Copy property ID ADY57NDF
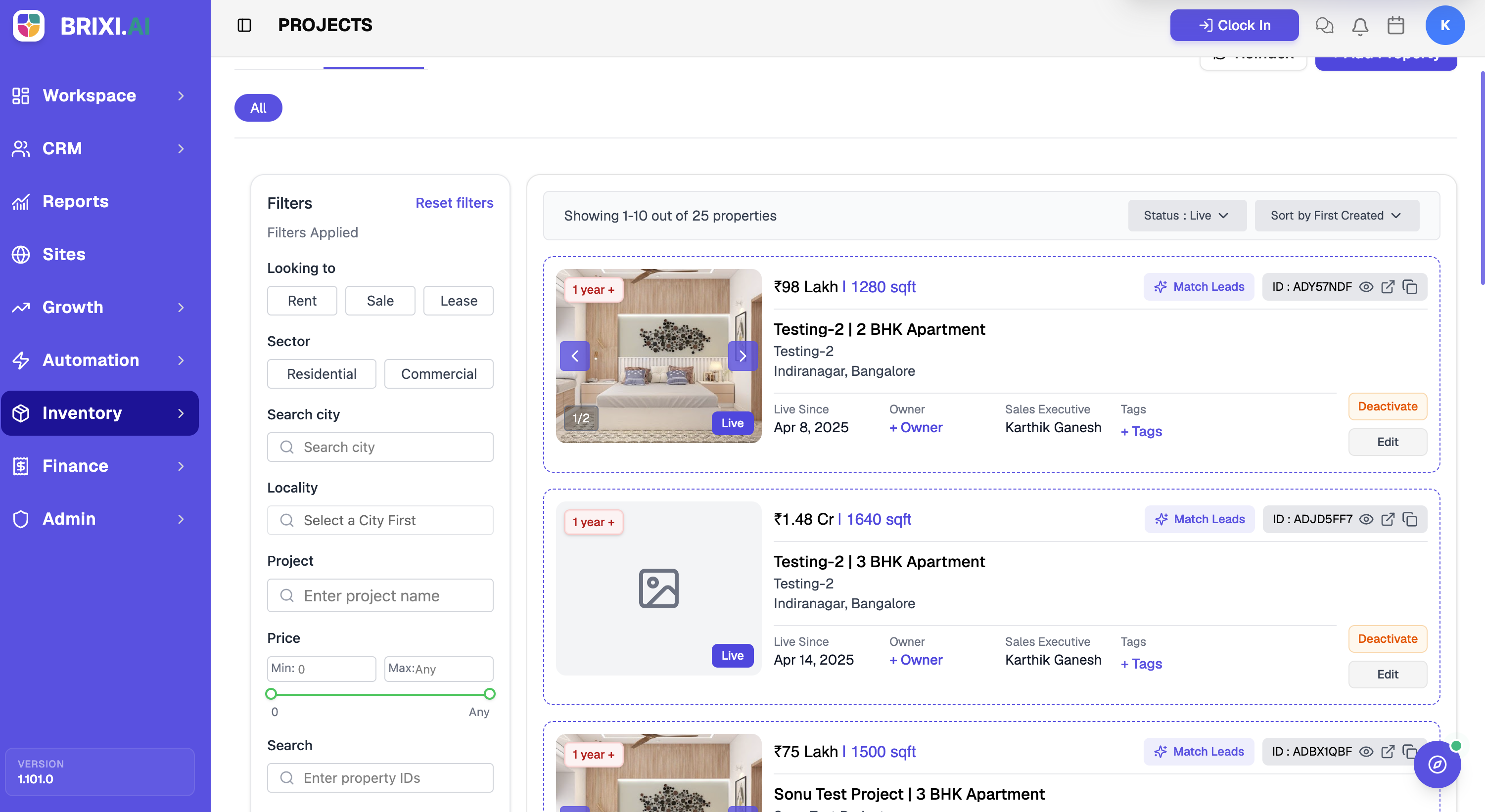This screenshot has height=812, width=1485. click(1409, 287)
